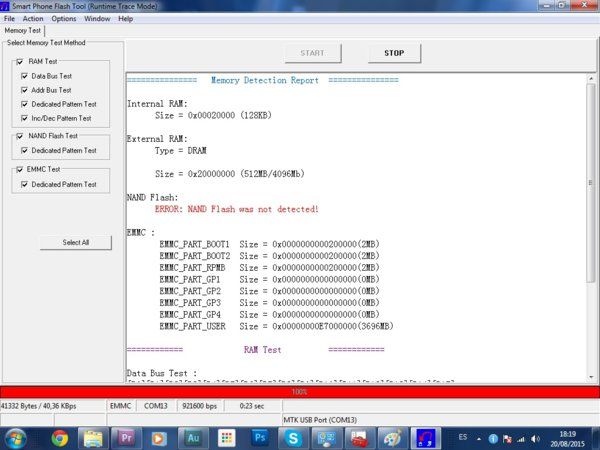Uncheck the EMMC Test checkbox
Screen dimensions: 600x450
[x=20, y=170]
